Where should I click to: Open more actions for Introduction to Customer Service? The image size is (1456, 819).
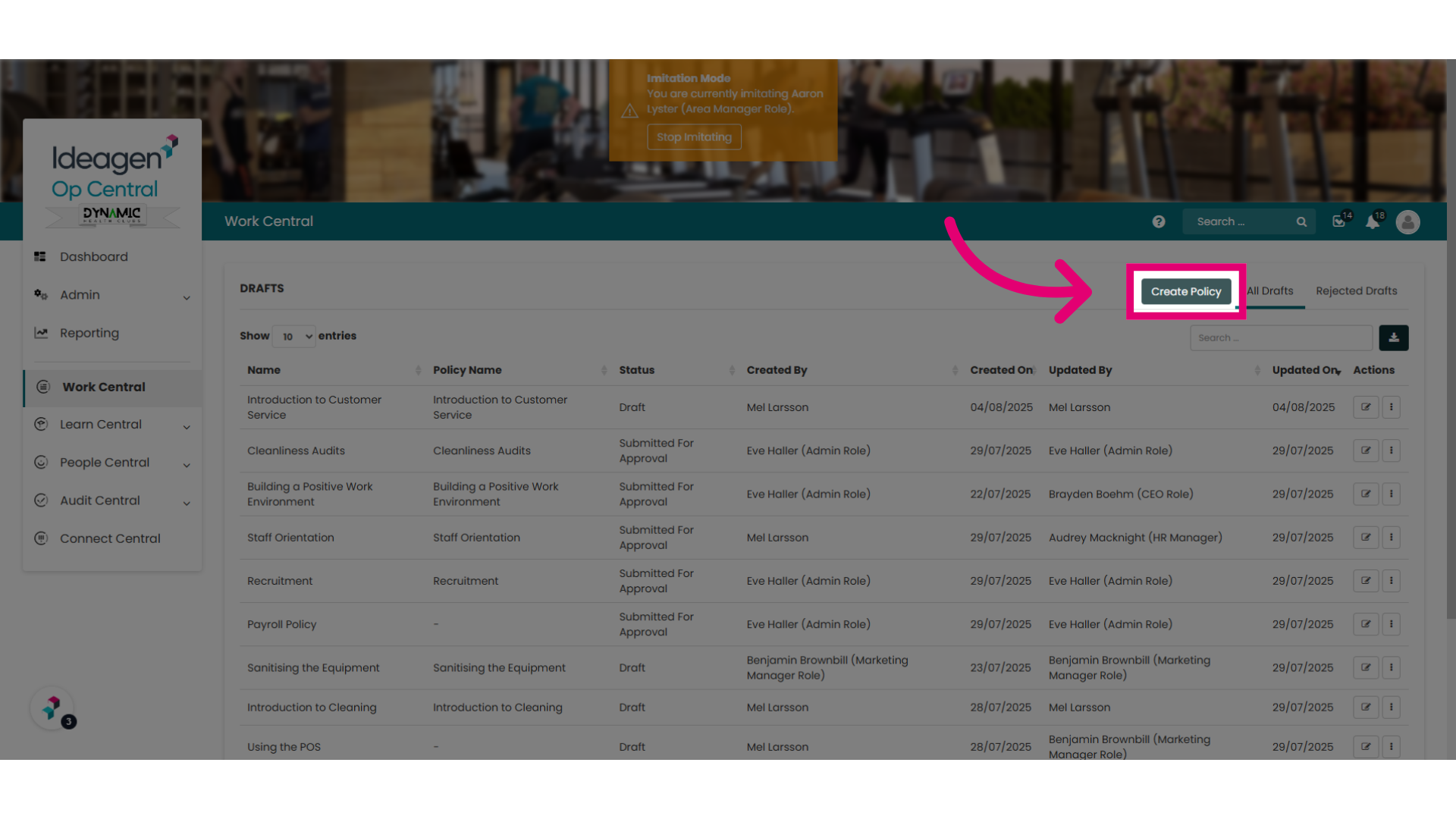(x=1391, y=407)
